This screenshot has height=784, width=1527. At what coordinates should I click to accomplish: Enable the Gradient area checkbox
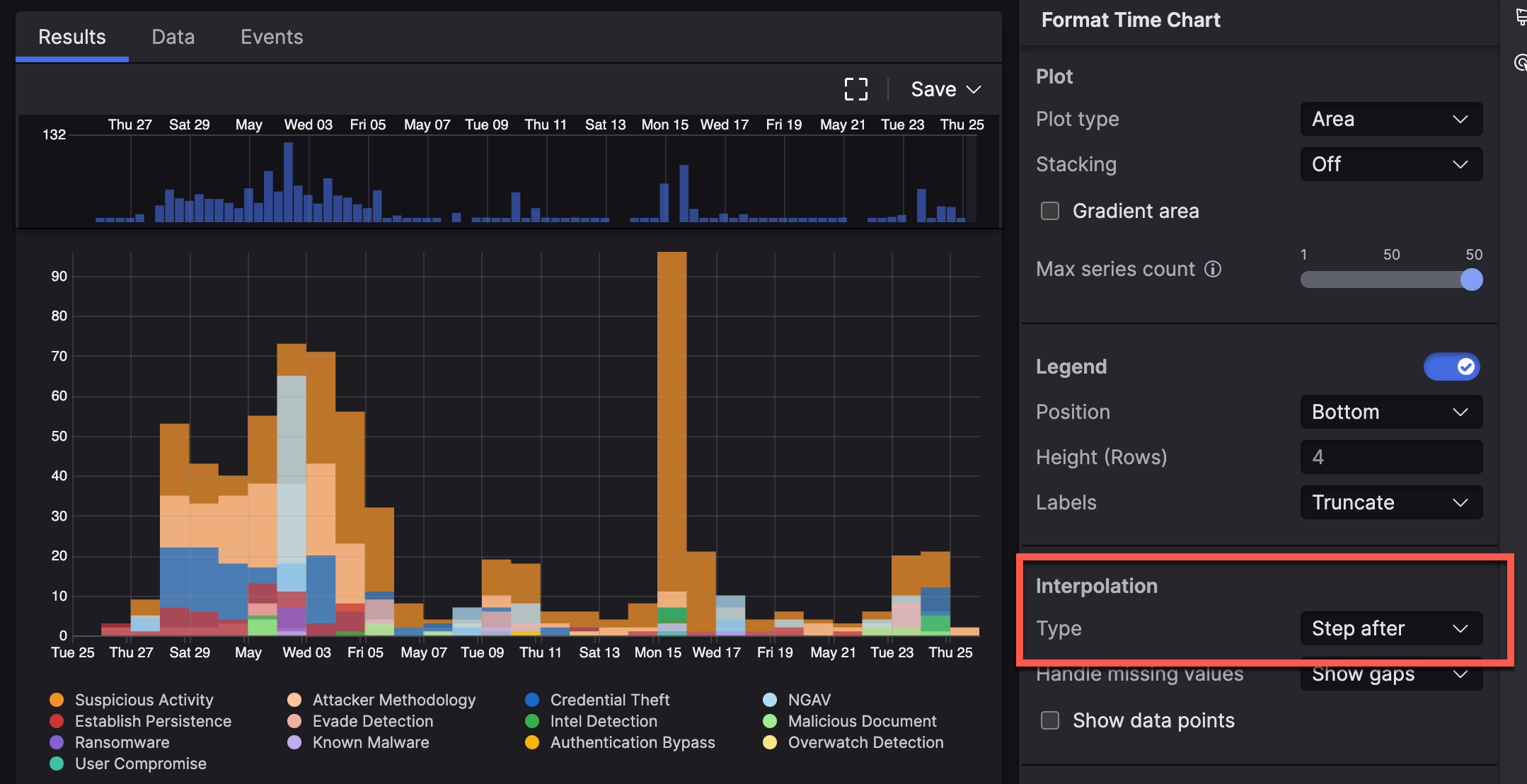click(1049, 211)
